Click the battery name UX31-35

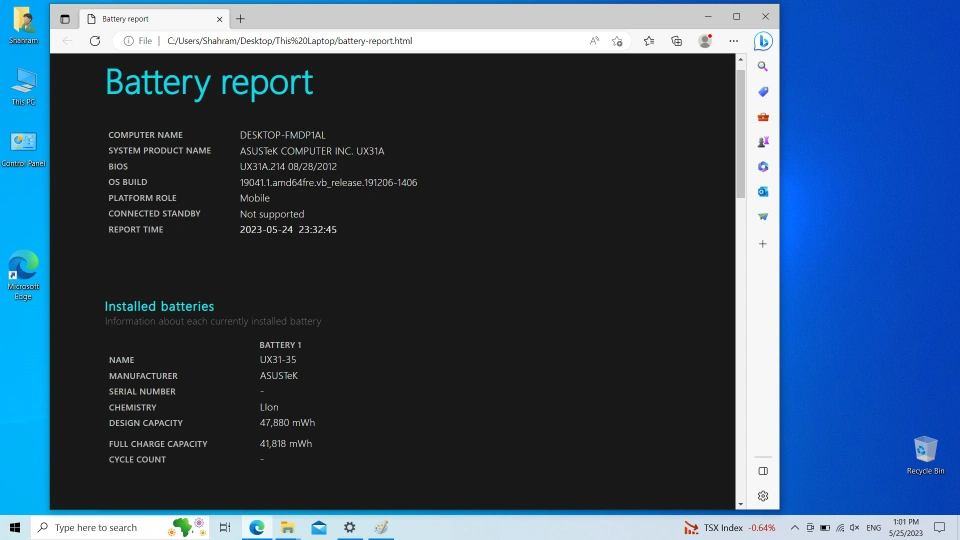(278, 359)
